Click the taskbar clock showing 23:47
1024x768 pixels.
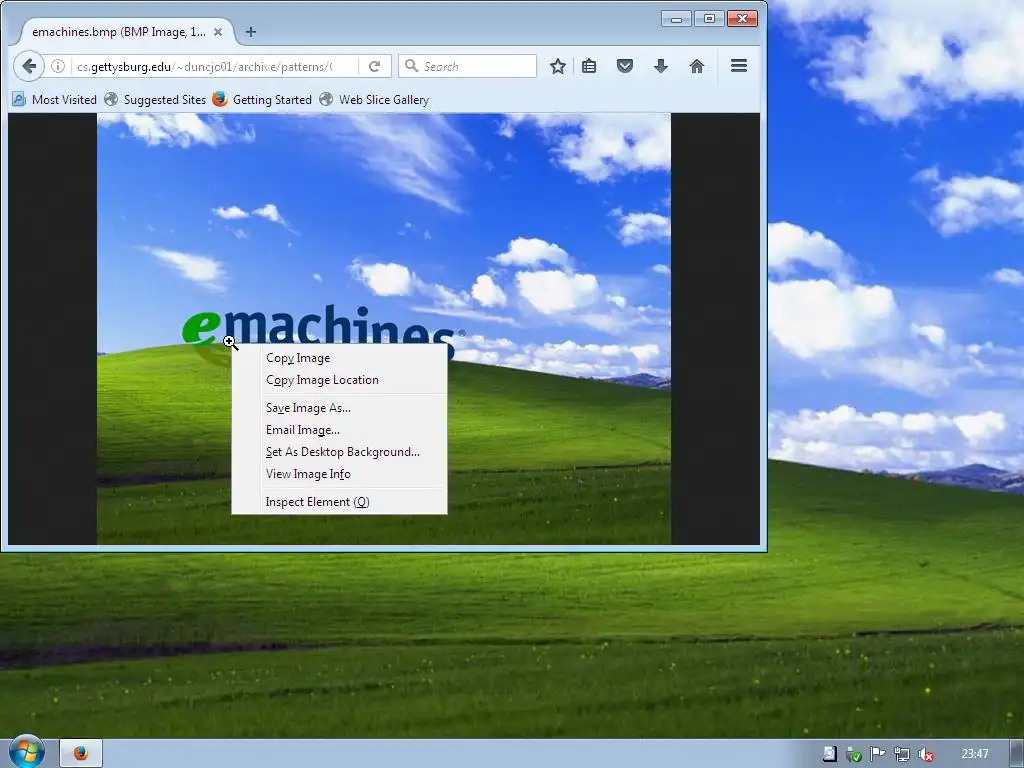click(x=975, y=754)
